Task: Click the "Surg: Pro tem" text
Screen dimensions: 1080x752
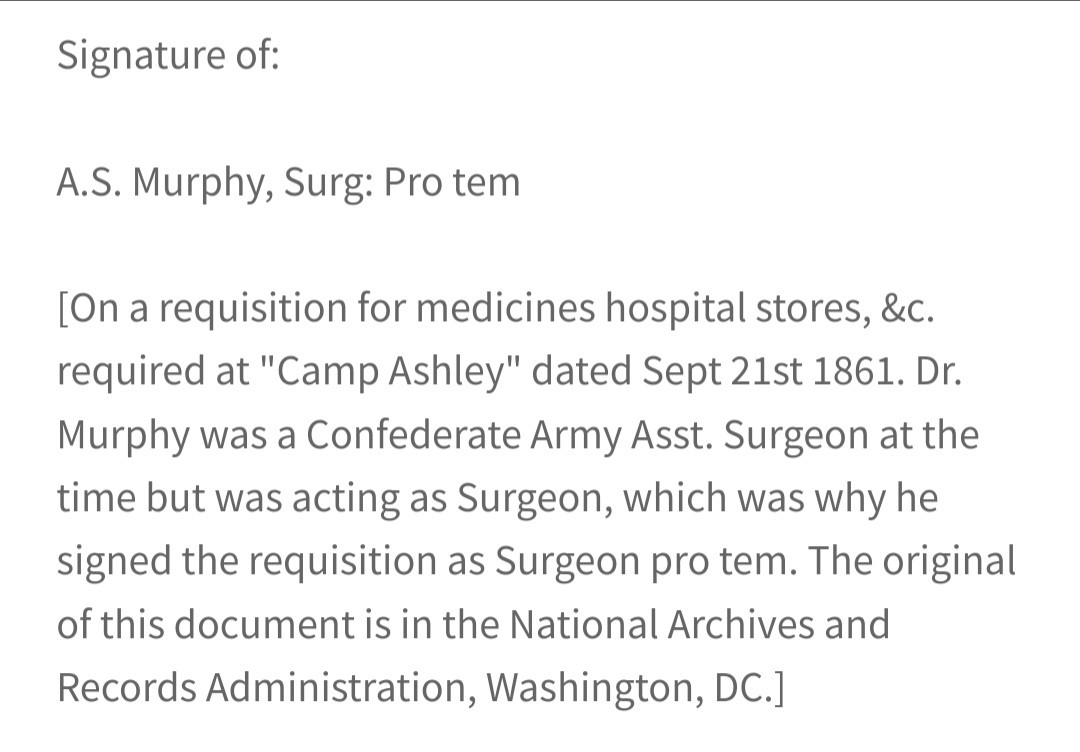Action: 402,182
